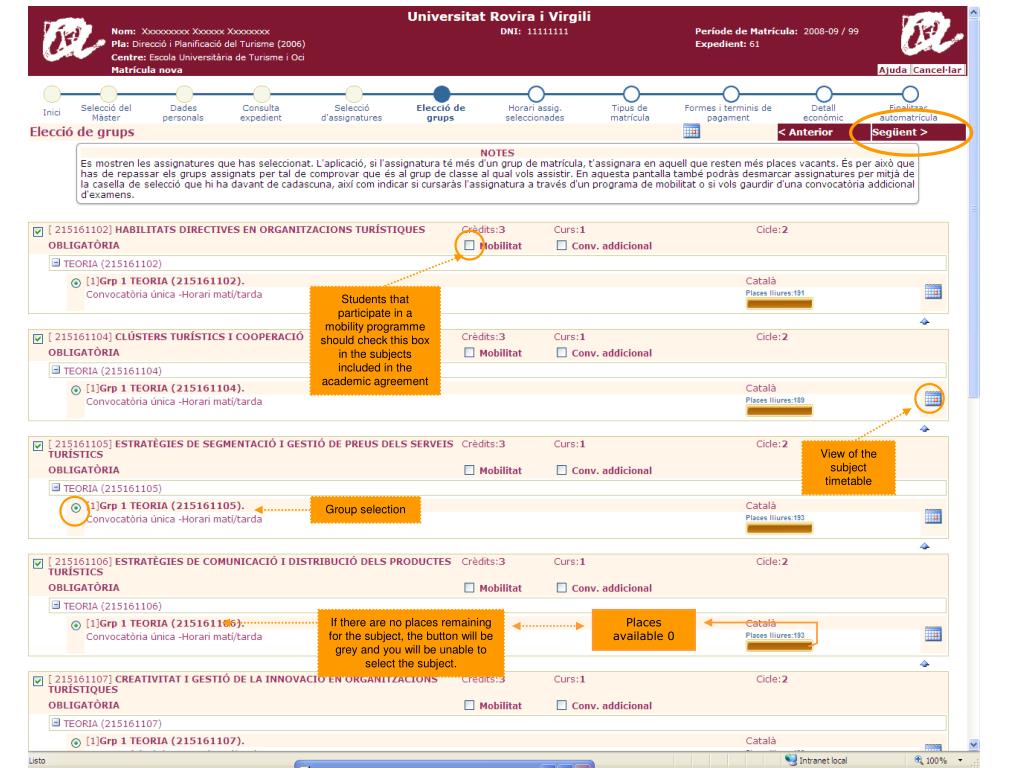This screenshot has height=768, width=1024.
Task: Check Conv. addicional for subject 215161106
Action: (x=562, y=587)
